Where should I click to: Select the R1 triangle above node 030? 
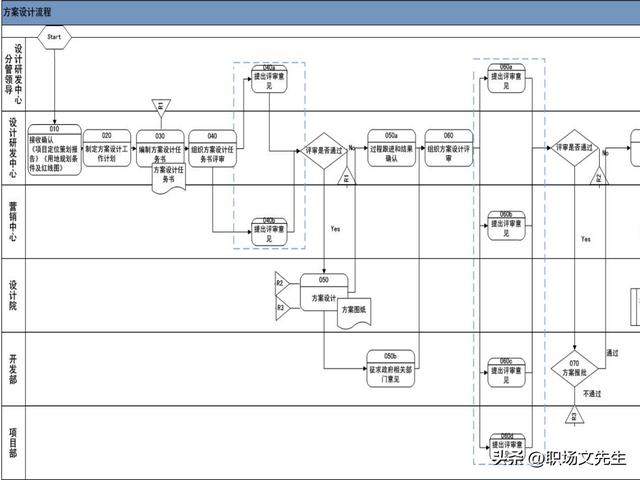tap(161, 107)
